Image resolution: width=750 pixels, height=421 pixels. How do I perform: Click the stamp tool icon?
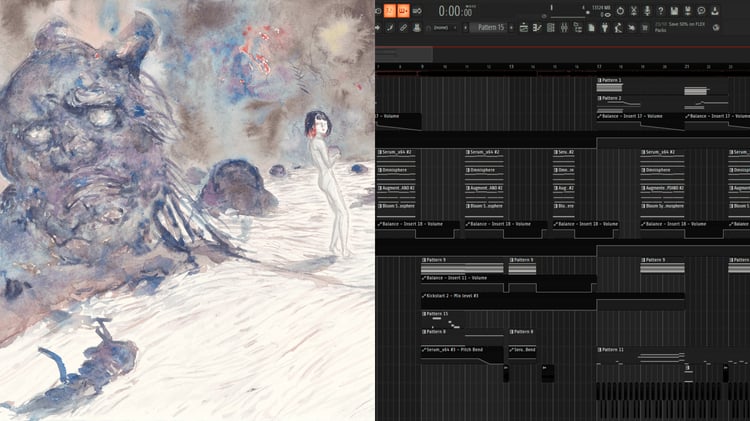(417, 28)
